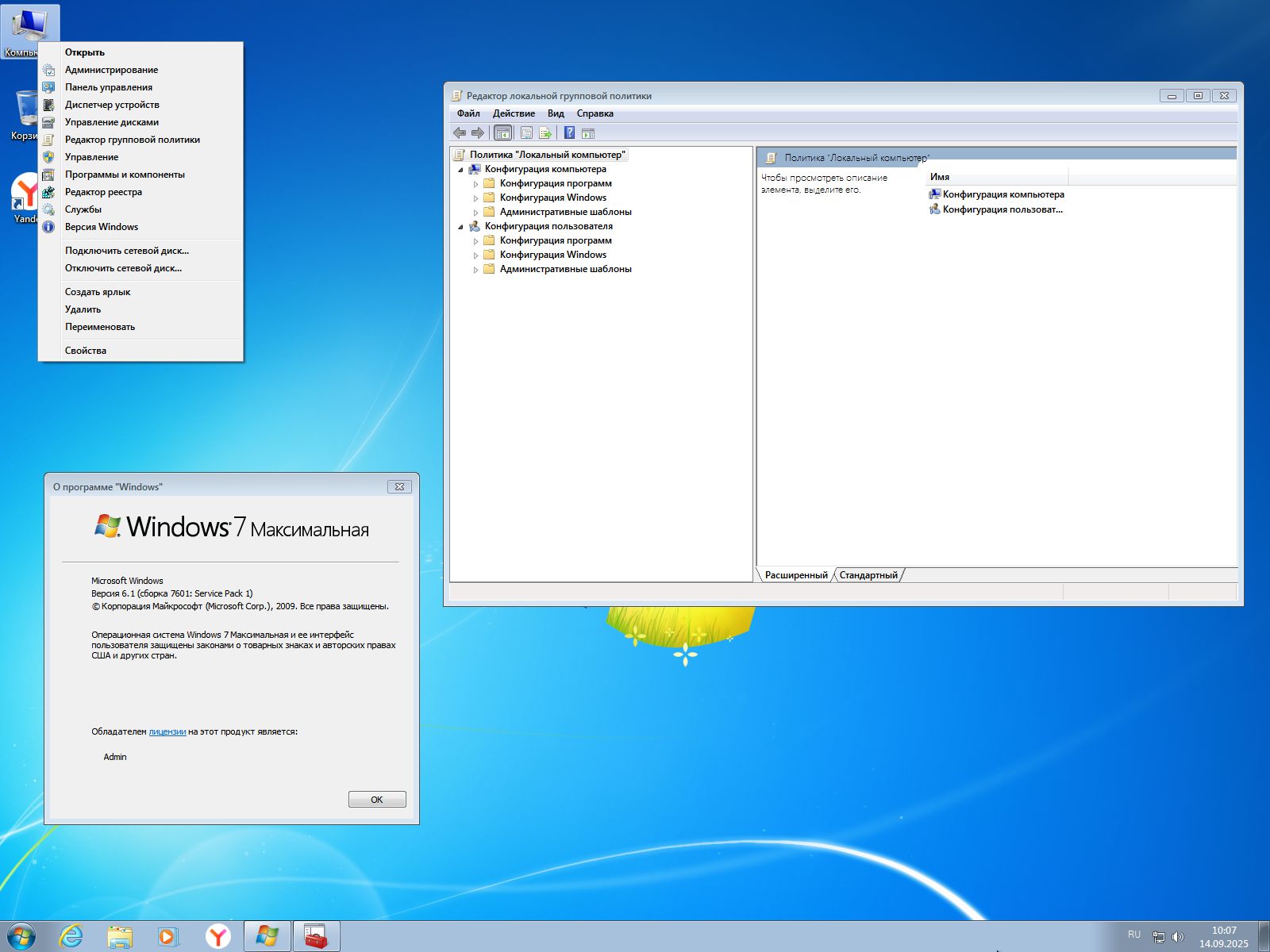Open the Справка menu
1270x952 pixels.
595,113
